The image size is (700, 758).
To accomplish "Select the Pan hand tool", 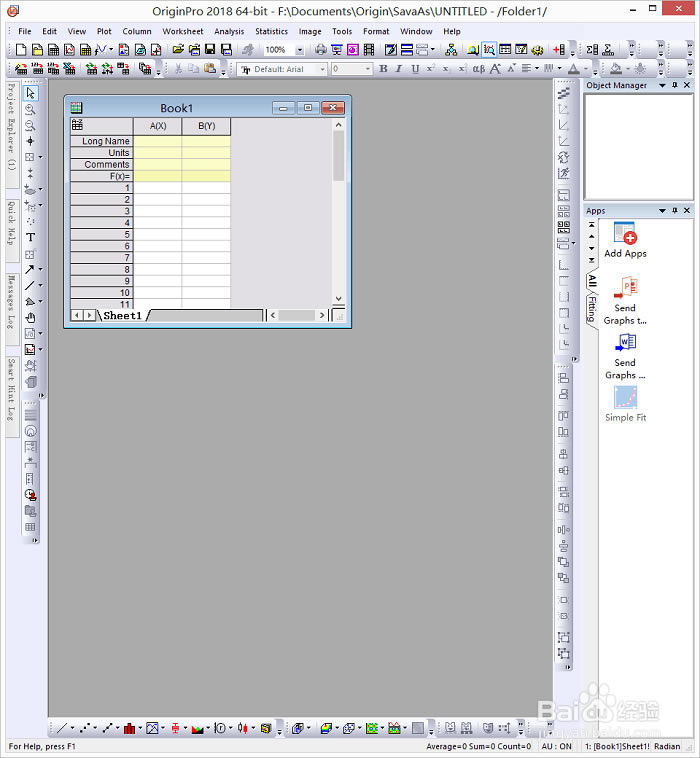I will [30, 317].
